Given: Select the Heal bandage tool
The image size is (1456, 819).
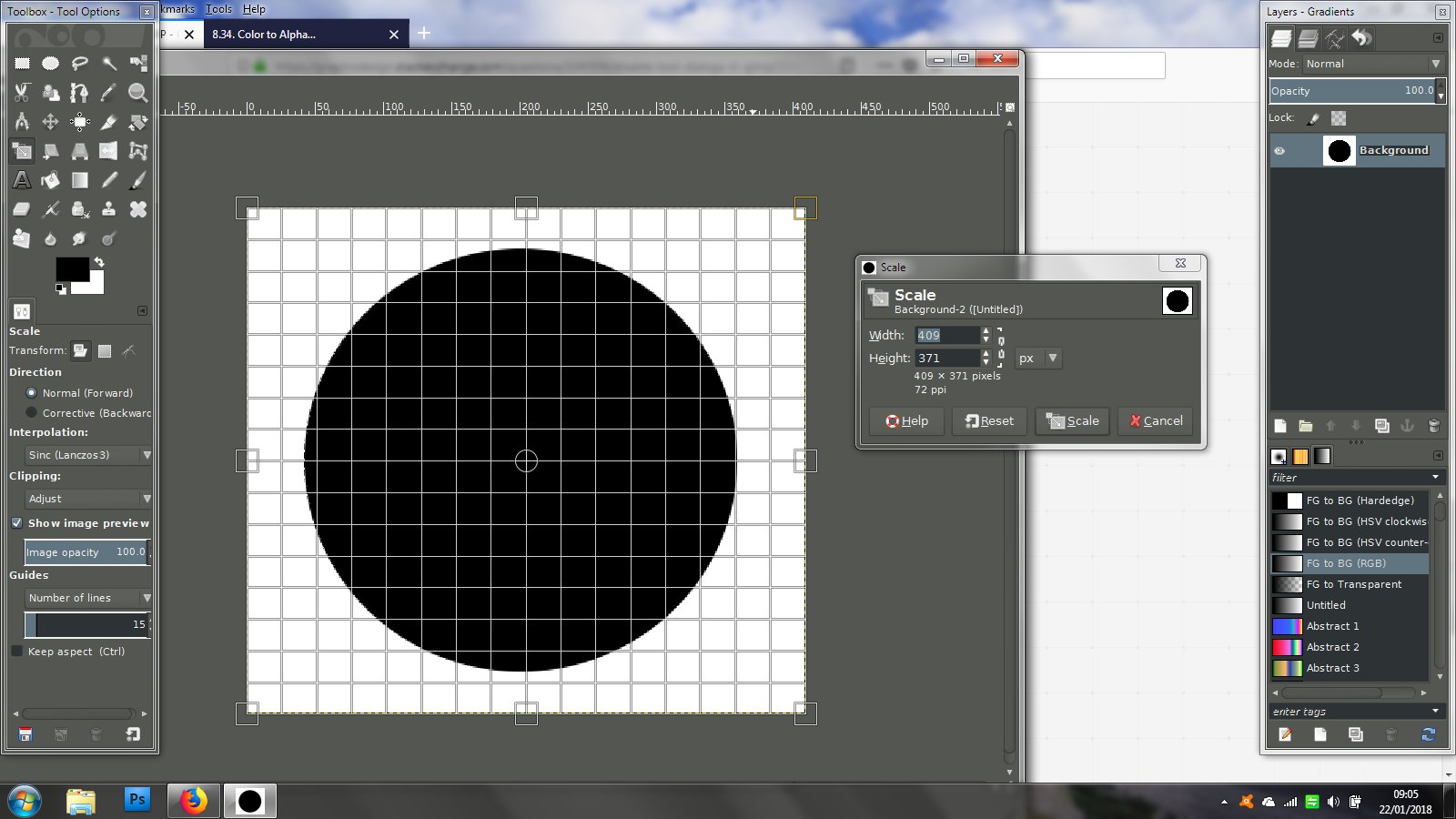Looking at the screenshot, I should pos(138,209).
